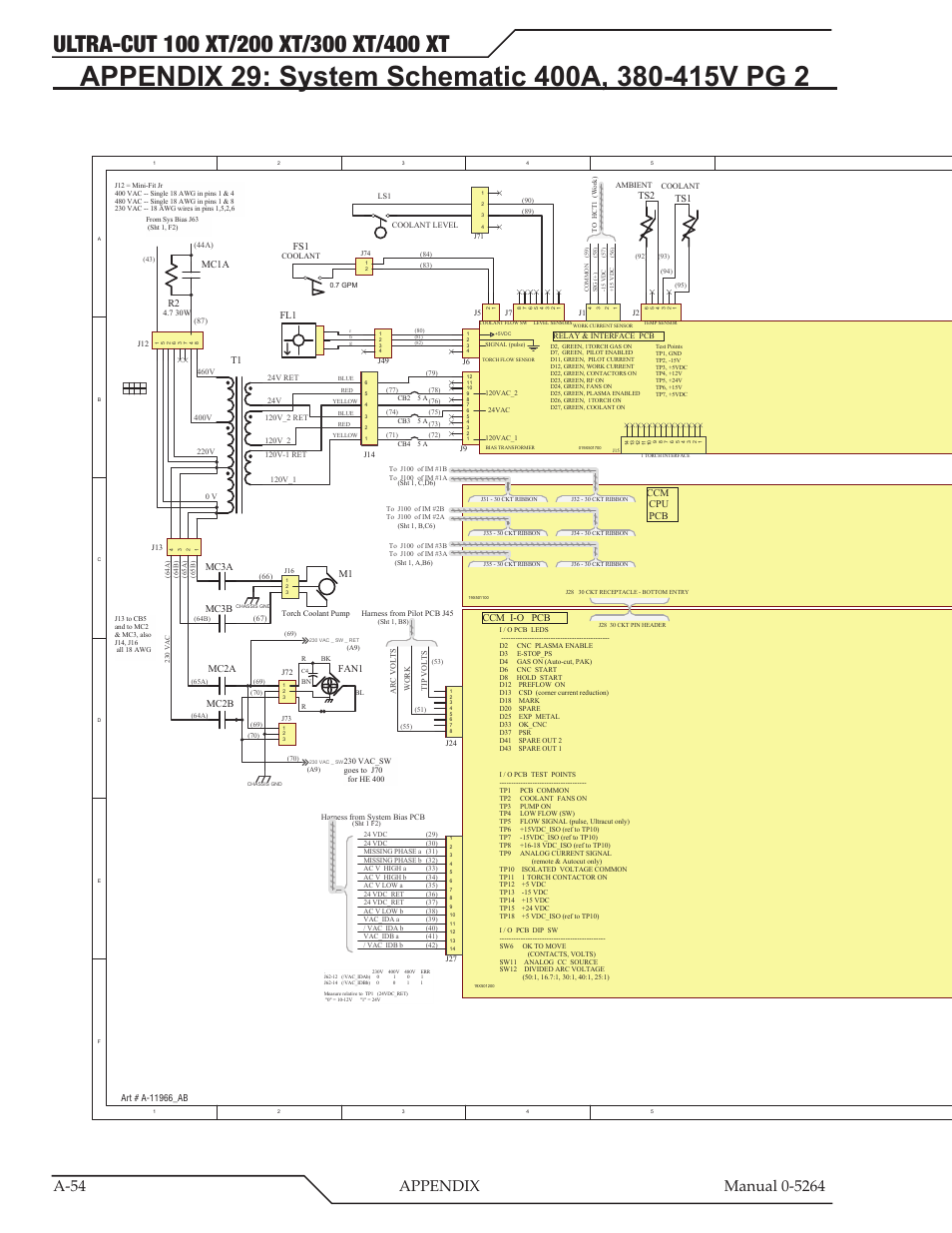Click the 'BIAS TRANSFORMER' label

[x=510, y=448]
